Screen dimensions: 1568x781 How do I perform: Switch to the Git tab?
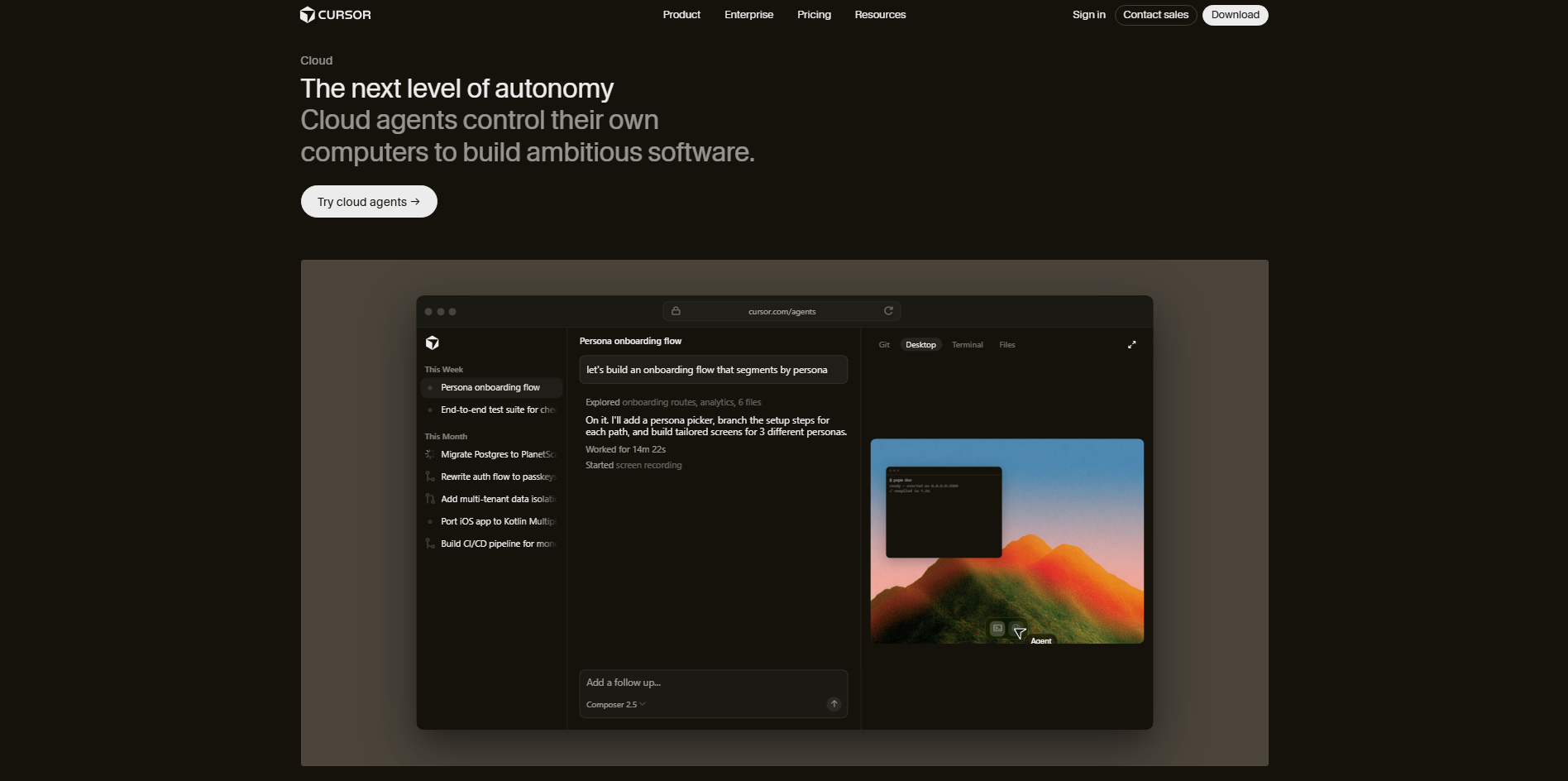(x=884, y=345)
